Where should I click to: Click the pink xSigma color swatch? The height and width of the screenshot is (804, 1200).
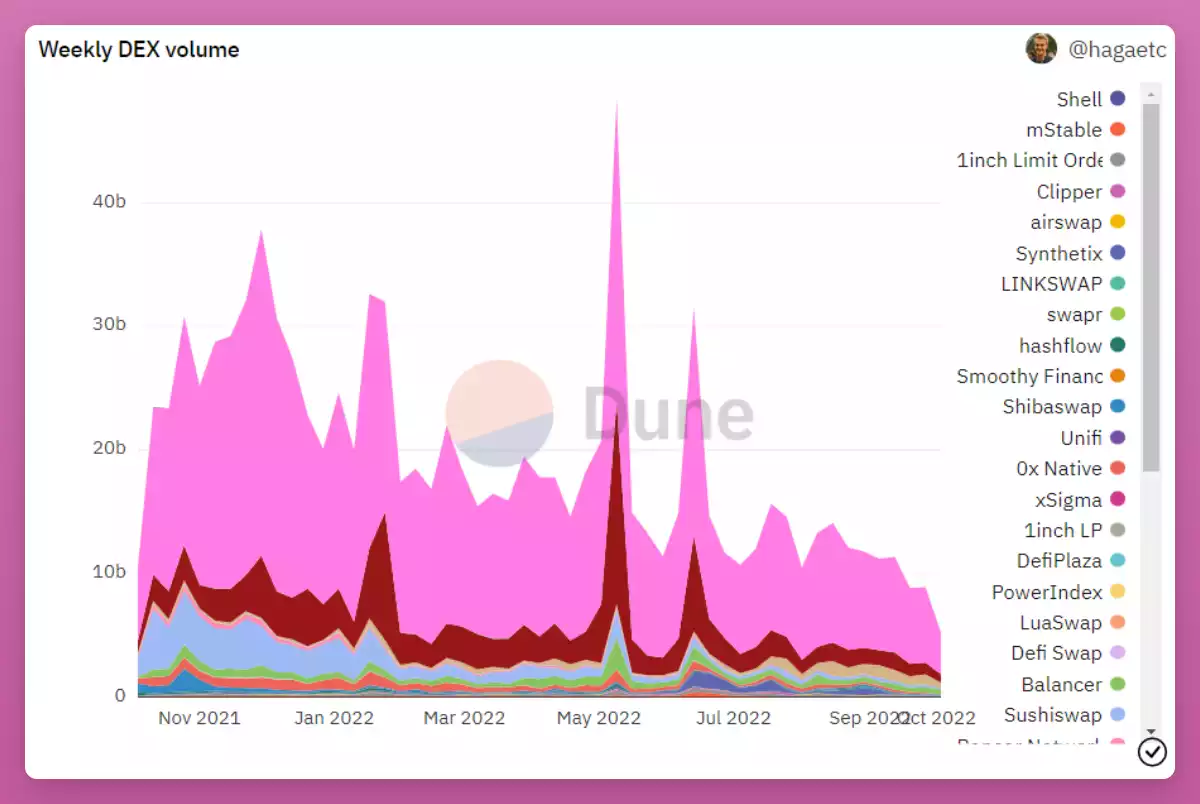1118,500
